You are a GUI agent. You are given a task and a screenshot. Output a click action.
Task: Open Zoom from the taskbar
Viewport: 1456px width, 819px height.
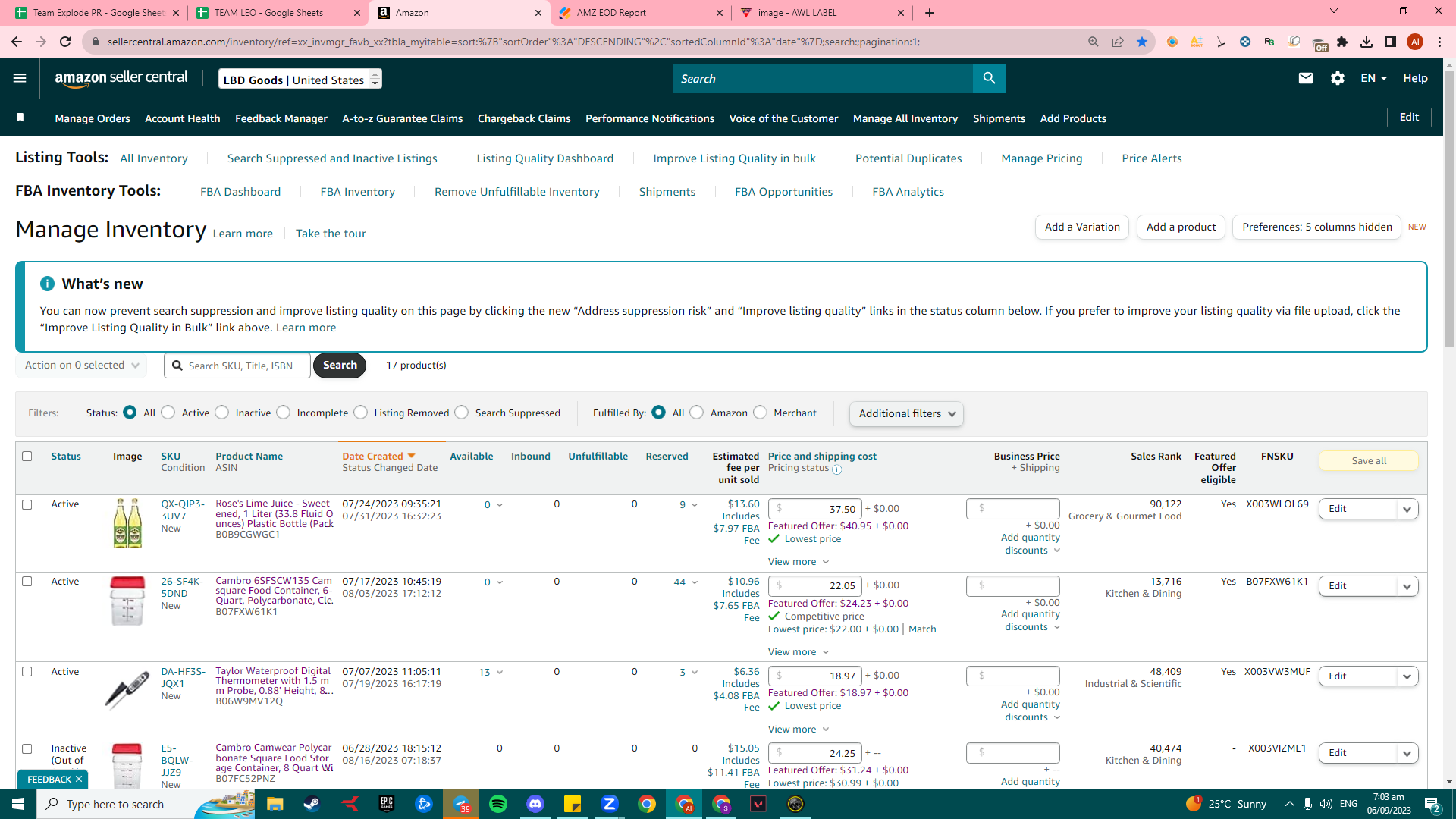[610, 804]
